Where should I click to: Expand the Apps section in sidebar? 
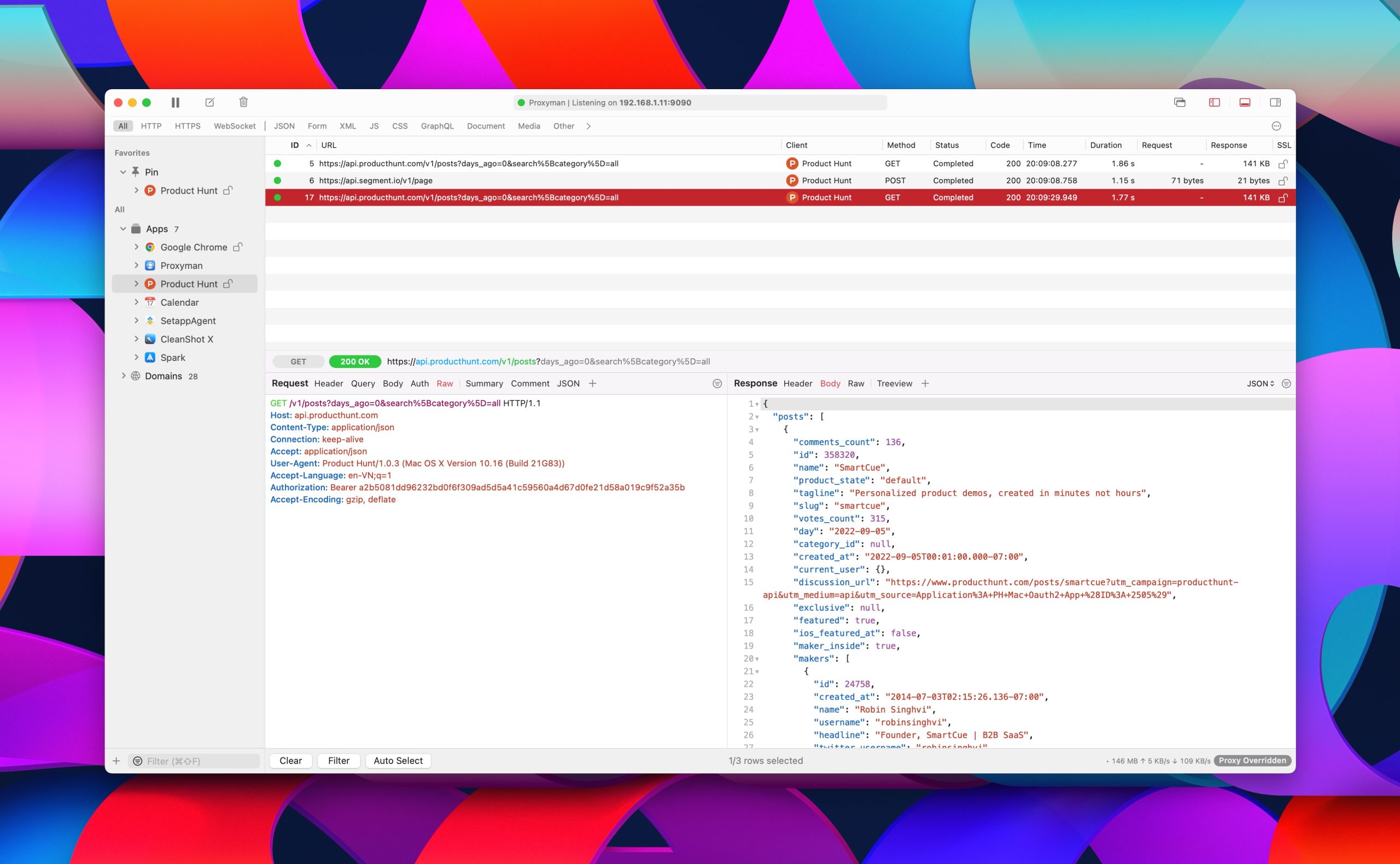(121, 228)
